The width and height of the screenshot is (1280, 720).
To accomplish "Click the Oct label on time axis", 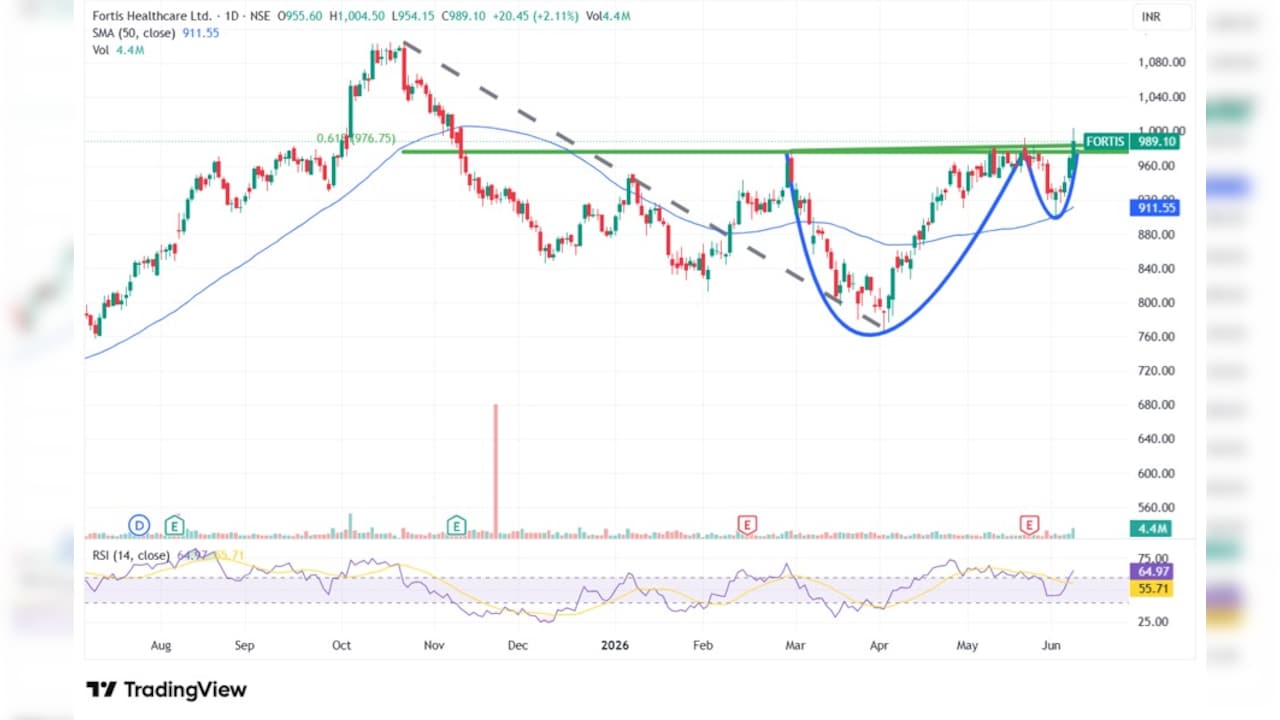I will point(341,646).
